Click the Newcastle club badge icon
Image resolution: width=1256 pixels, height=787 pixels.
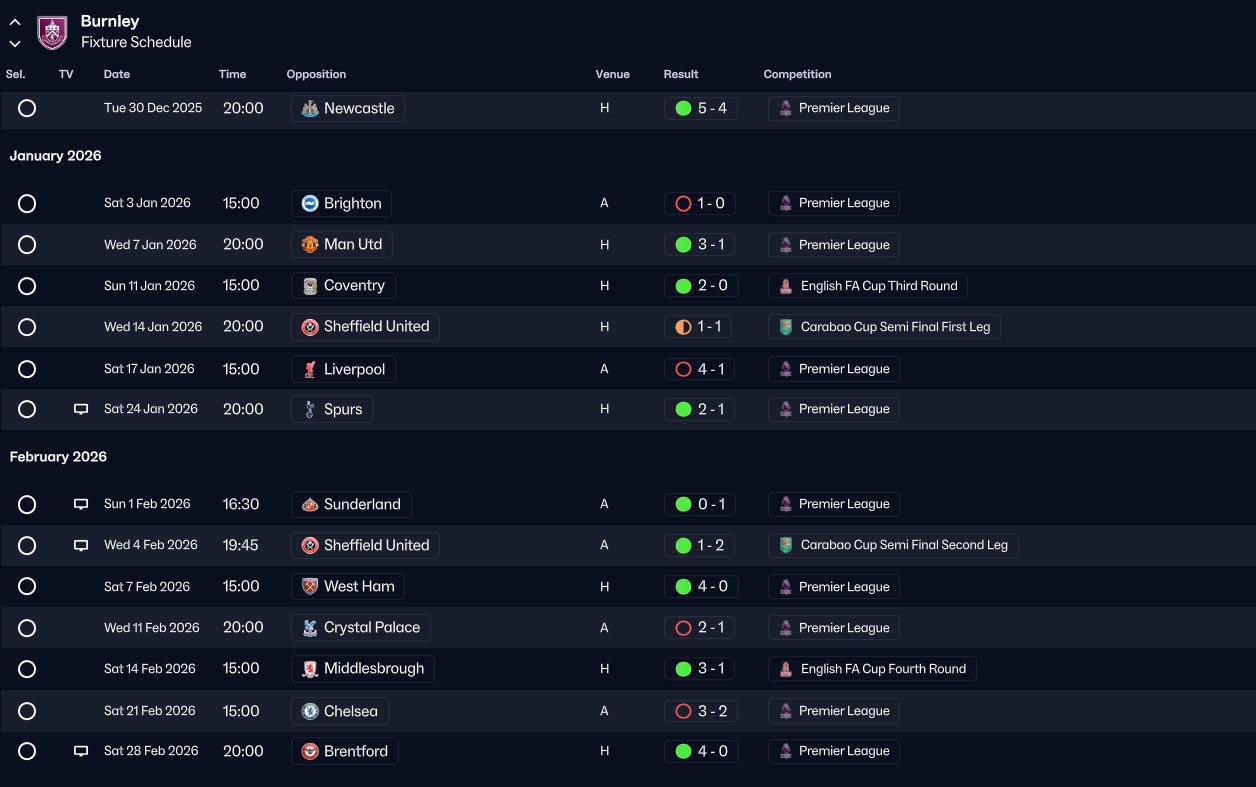tap(310, 108)
